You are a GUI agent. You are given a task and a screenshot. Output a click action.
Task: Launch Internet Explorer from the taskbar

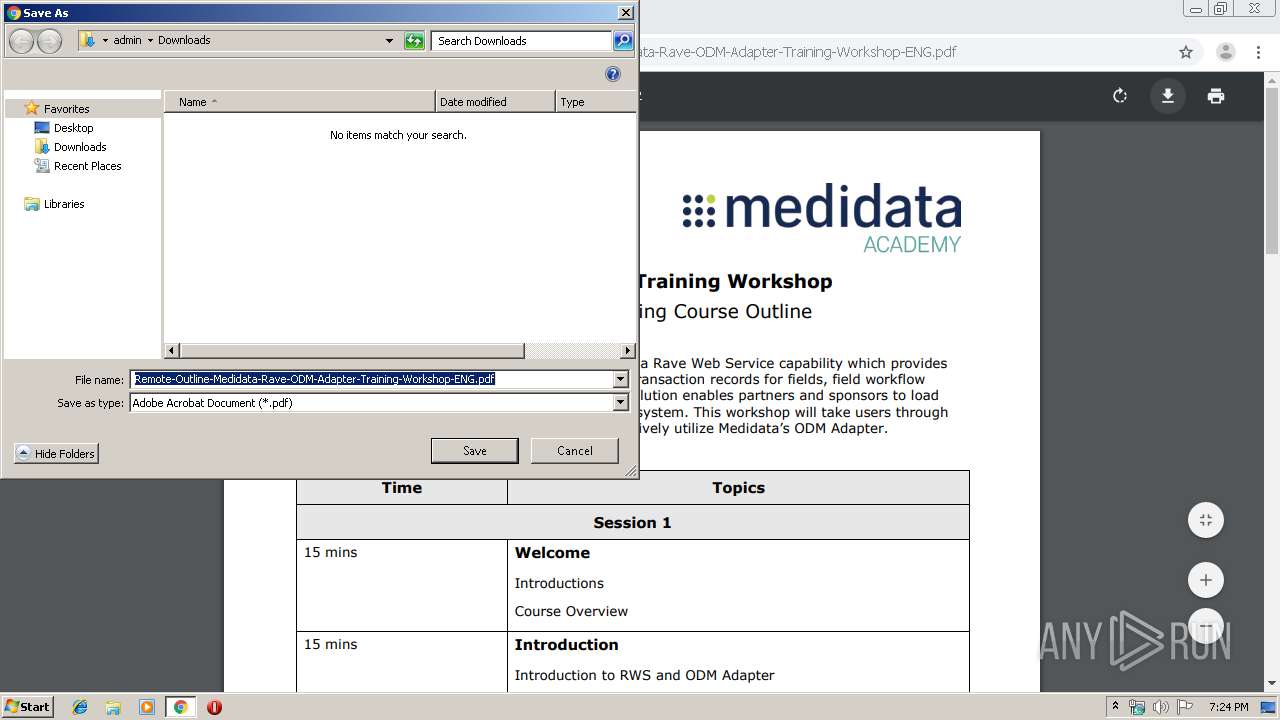pyautogui.click(x=80, y=707)
